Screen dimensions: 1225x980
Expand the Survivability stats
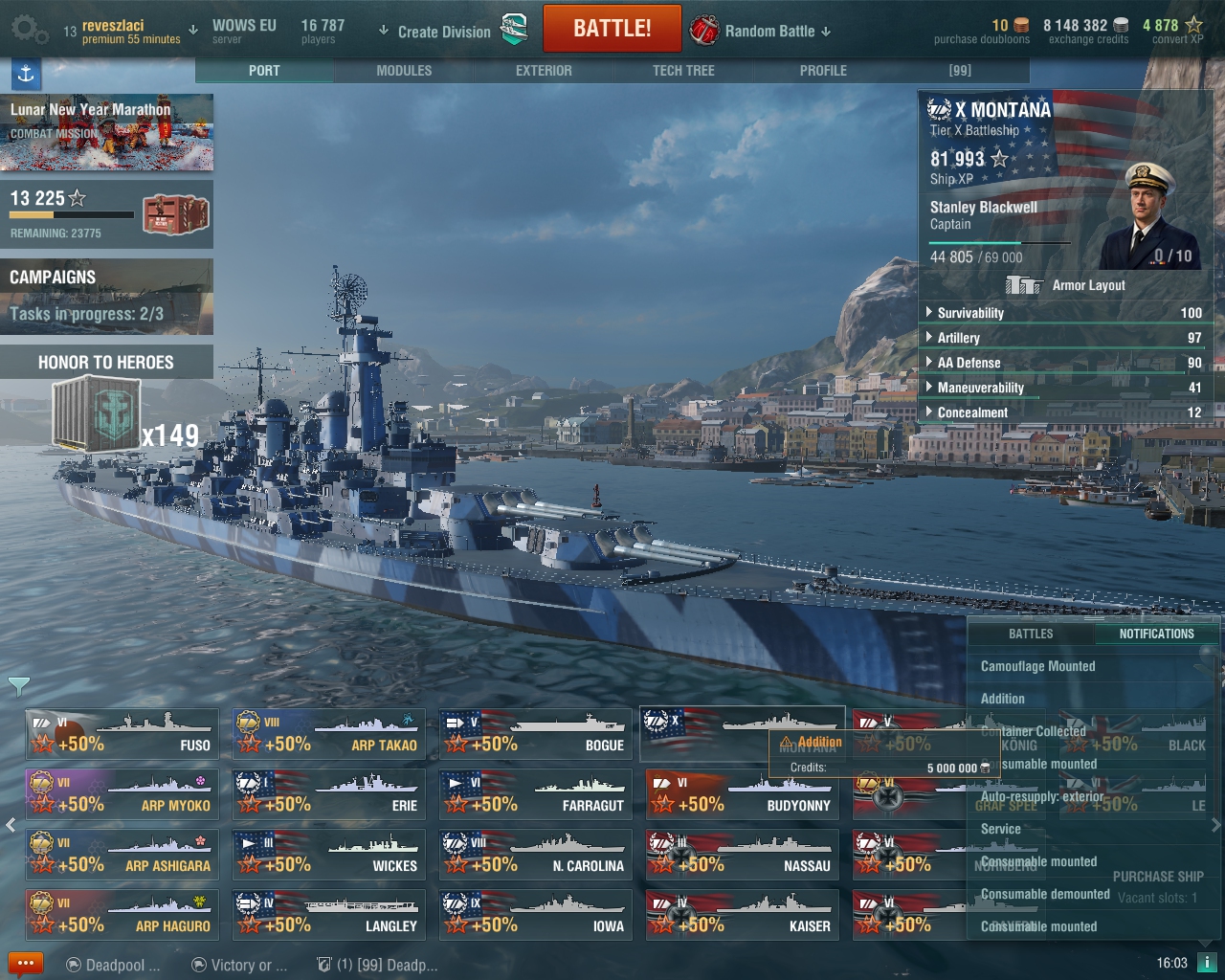[x=1064, y=313]
